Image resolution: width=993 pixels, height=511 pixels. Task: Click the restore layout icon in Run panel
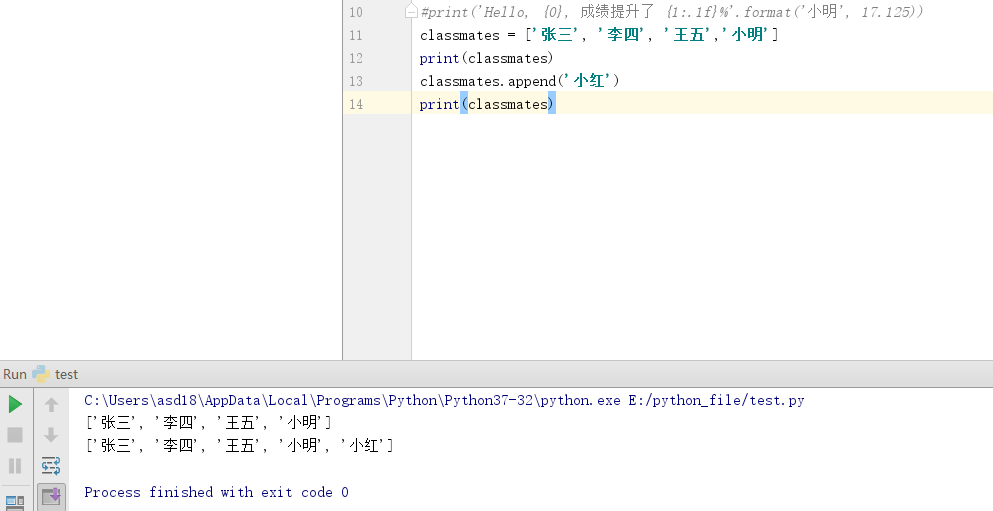[15, 502]
